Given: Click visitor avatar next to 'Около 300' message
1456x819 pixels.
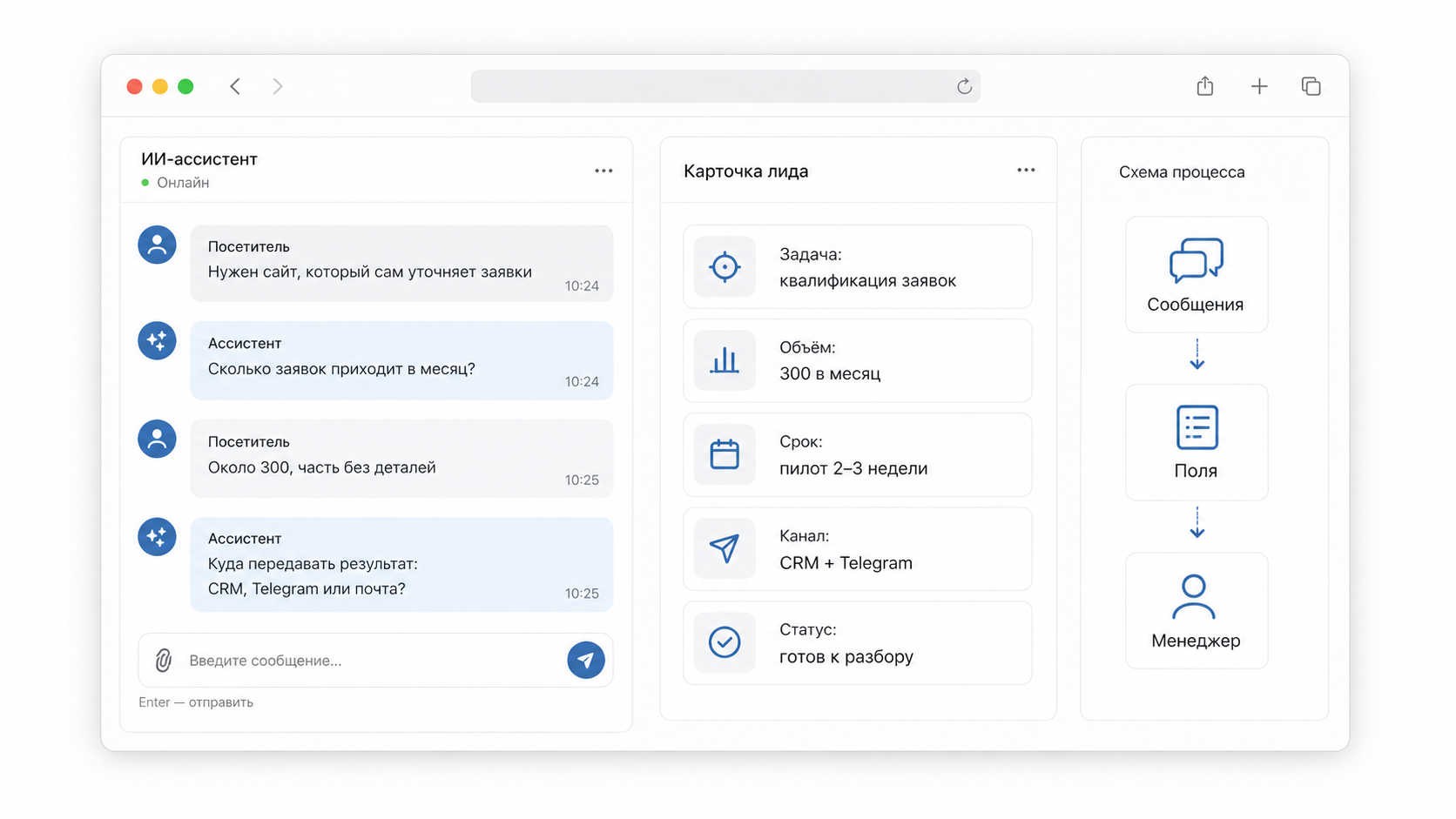Looking at the screenshot, I should (x=157, y=439).
